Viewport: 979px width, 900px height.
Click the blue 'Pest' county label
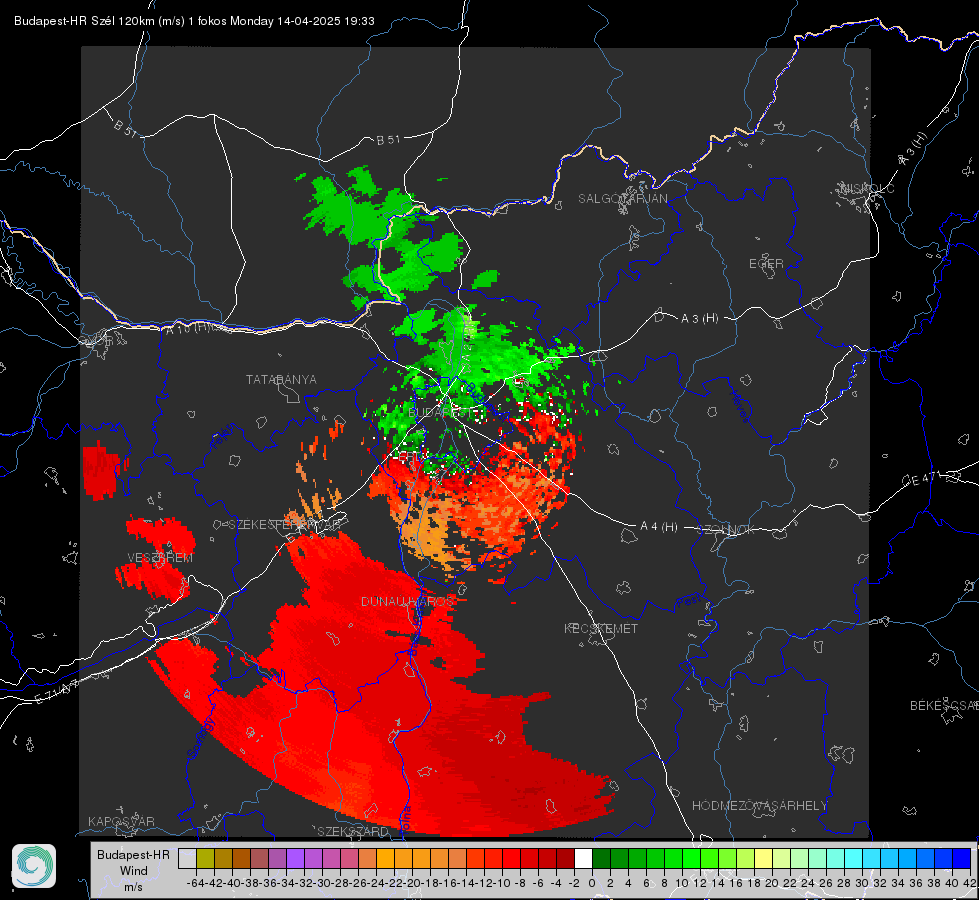point(688,602)
